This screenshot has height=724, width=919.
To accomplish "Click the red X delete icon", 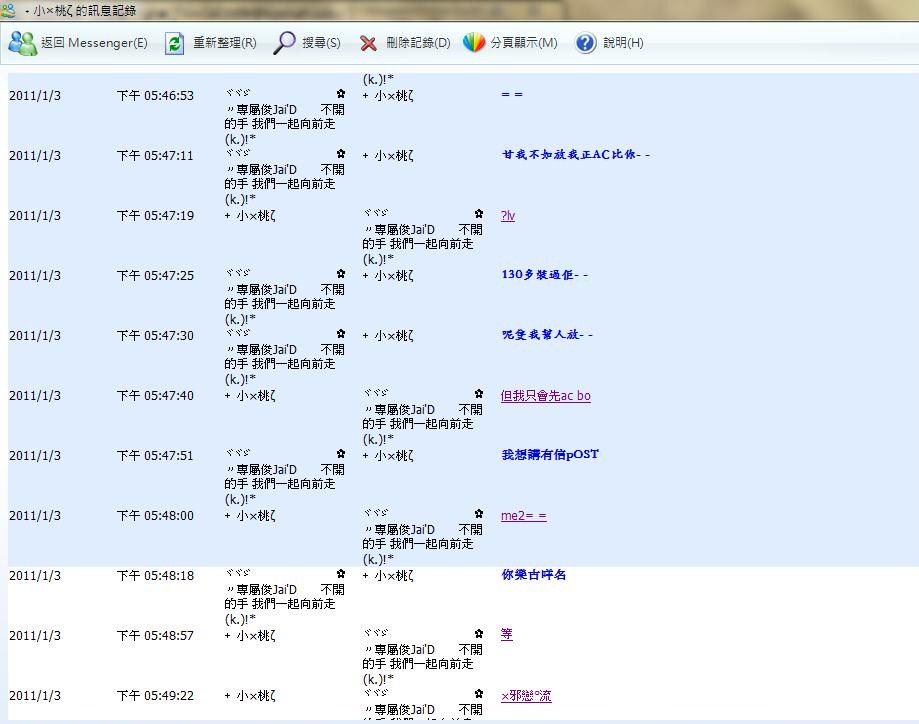I will pyautogui.click(x=368, y=43).
